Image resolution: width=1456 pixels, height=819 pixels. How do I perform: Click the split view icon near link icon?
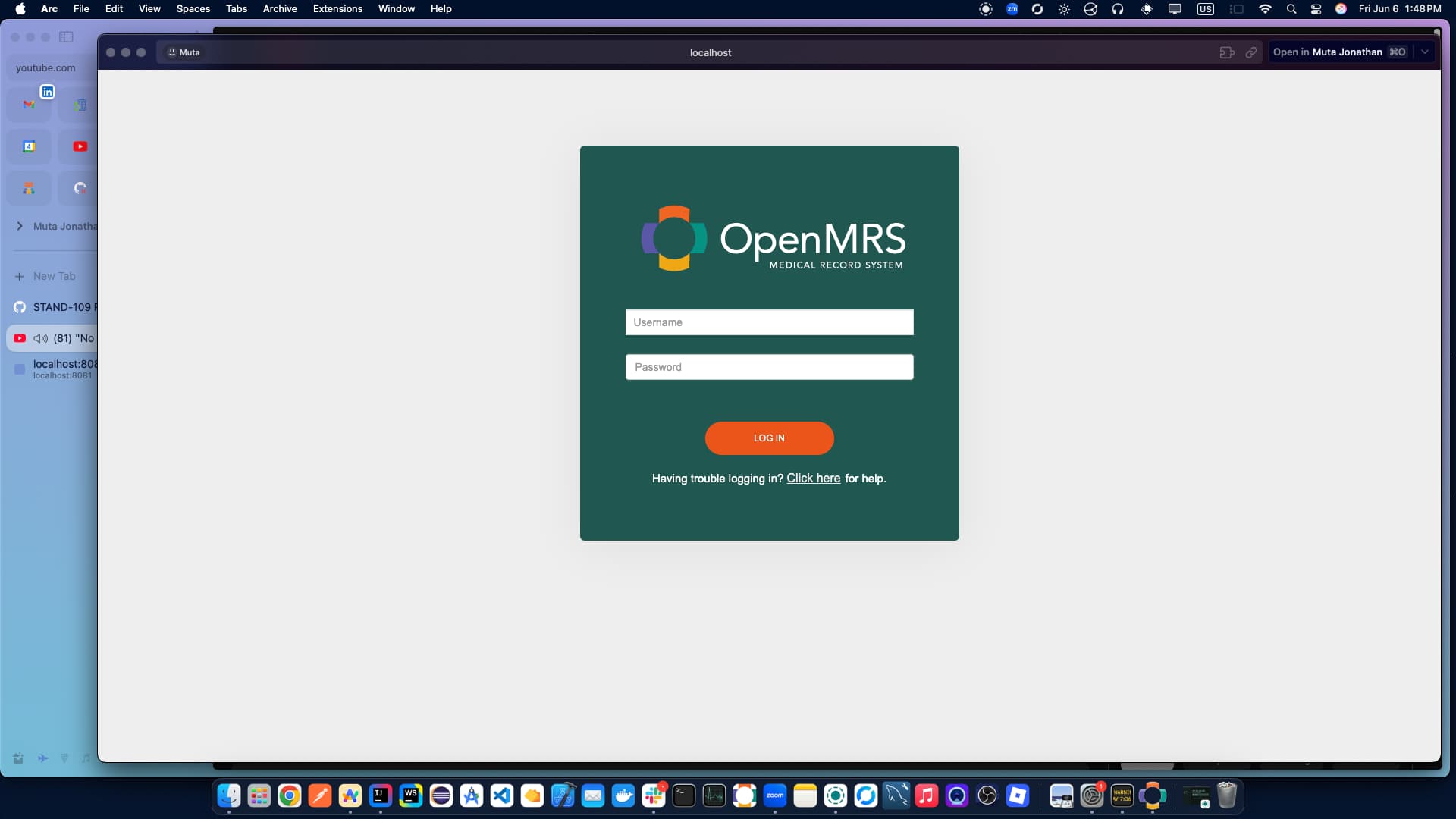pyautogui.click(x=1227, y=52)
